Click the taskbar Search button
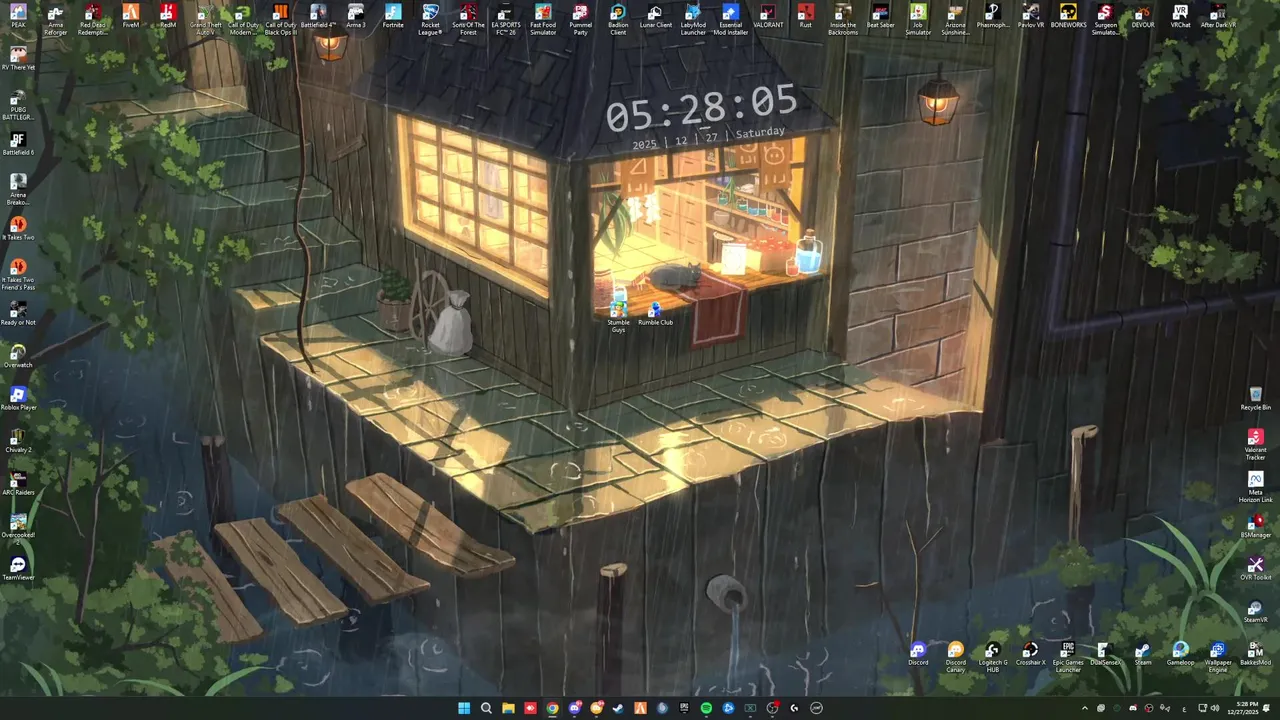This screenshot has width=1280, height=720. coord(486,708)
